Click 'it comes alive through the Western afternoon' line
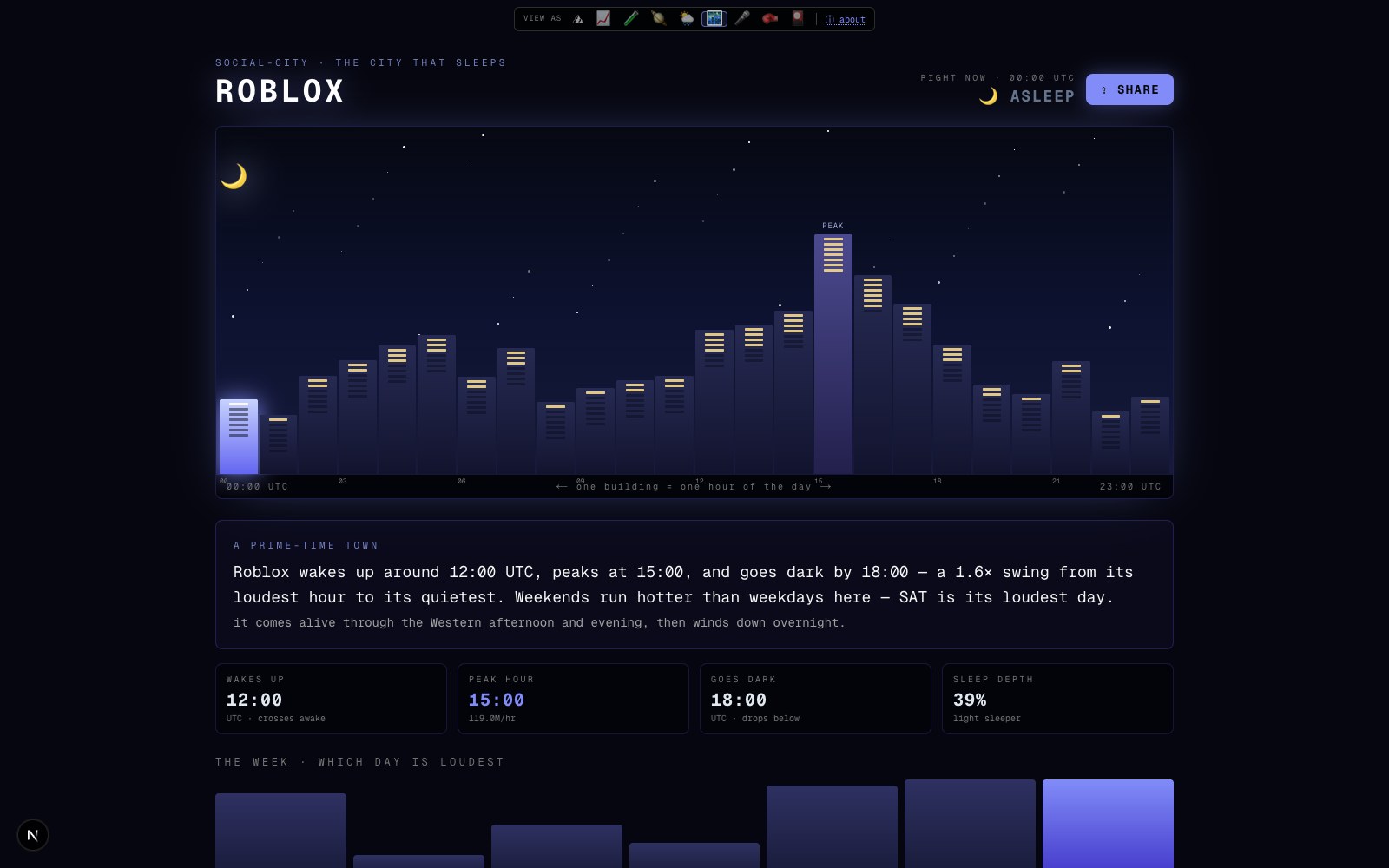 538,622
